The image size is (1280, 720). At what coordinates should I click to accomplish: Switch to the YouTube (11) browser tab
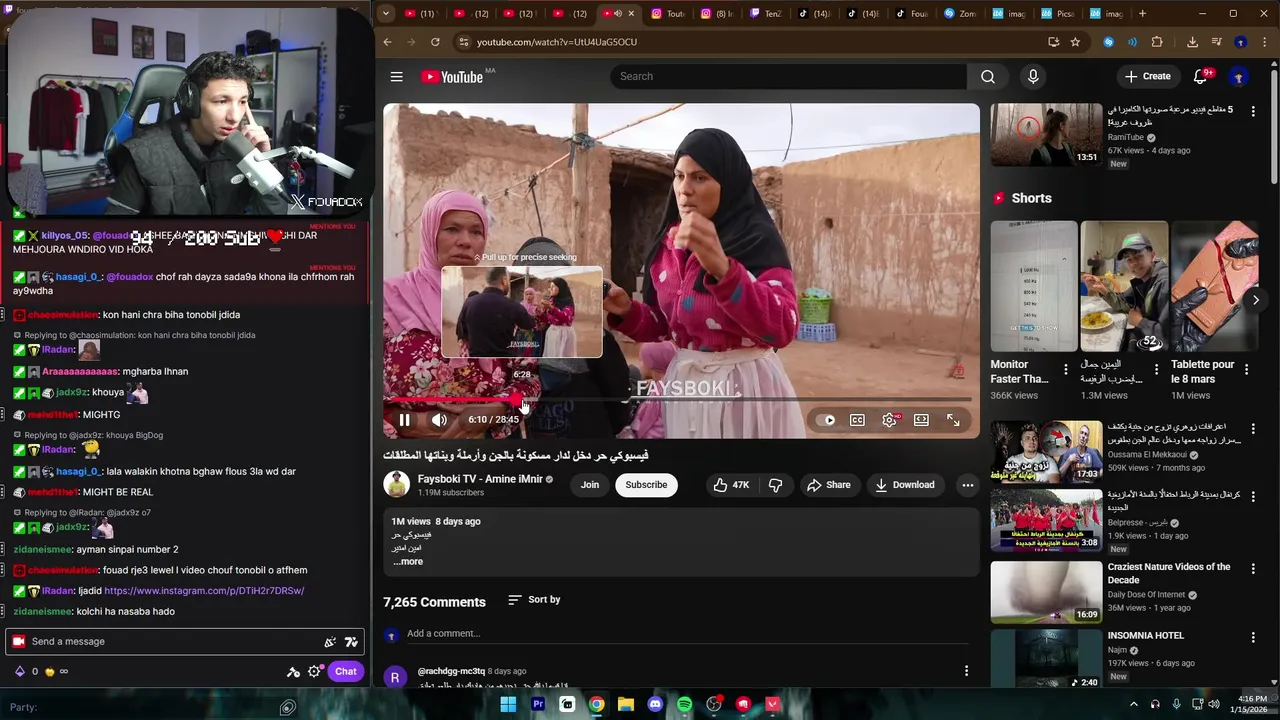coord(420,14)
